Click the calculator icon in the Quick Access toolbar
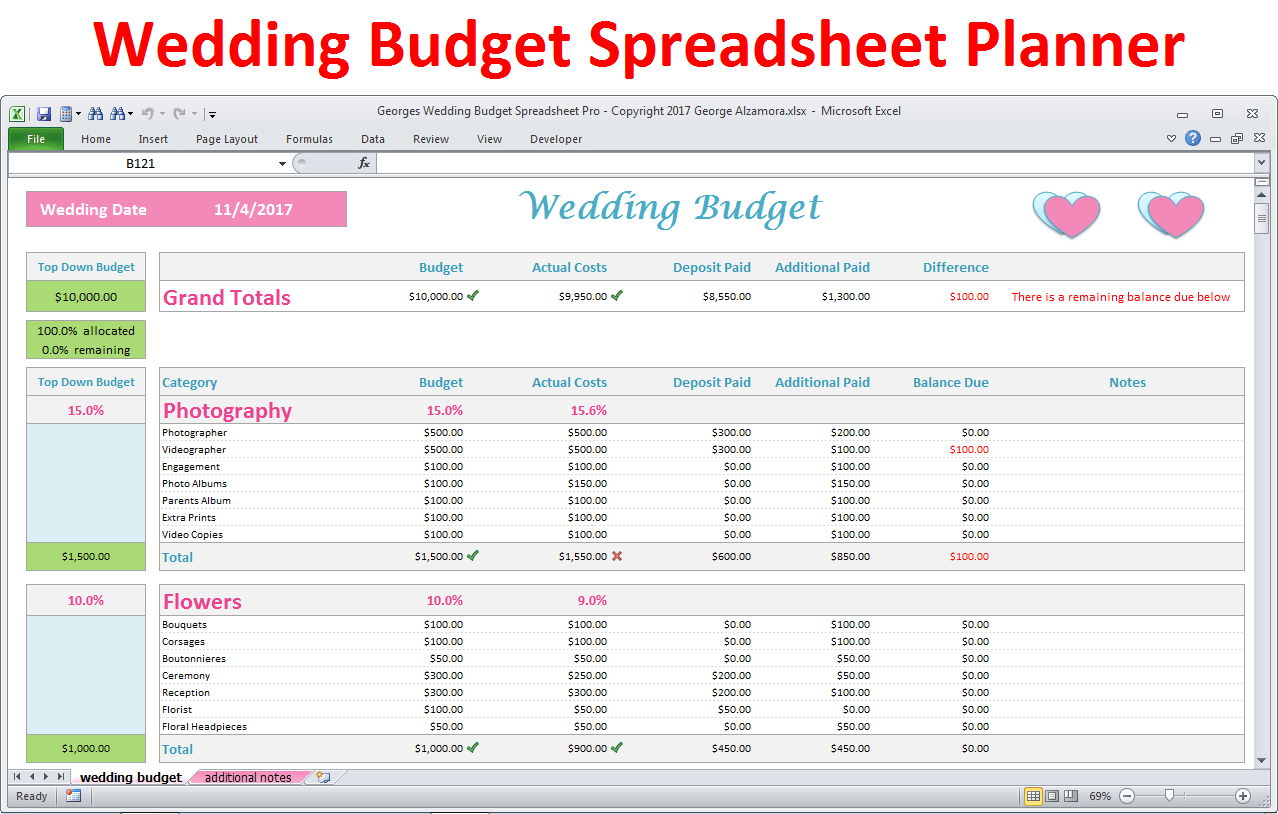This screenshot has width=1278, height=814. coord(66,114)
